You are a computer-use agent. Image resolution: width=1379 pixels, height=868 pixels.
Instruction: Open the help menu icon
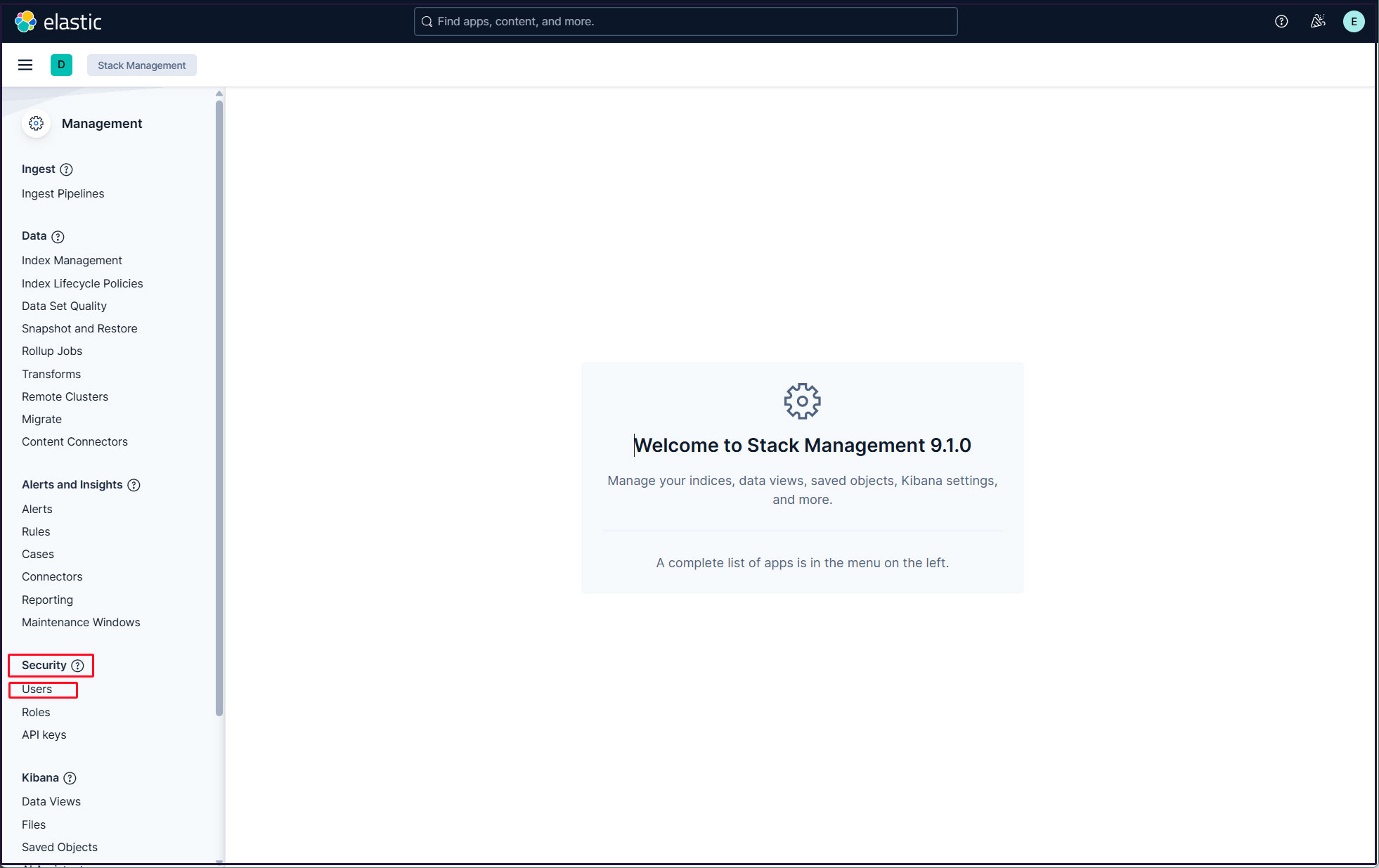click(x=1281, y=22)
